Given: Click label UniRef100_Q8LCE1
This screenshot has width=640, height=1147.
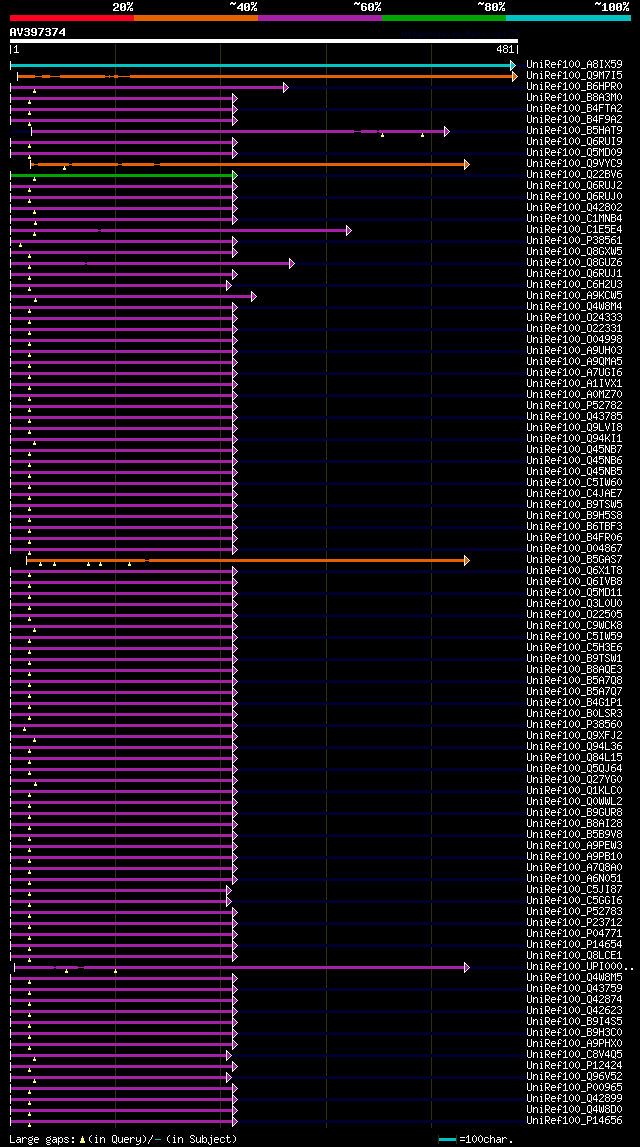Looking at the screenshot, I should click(574, 955).
